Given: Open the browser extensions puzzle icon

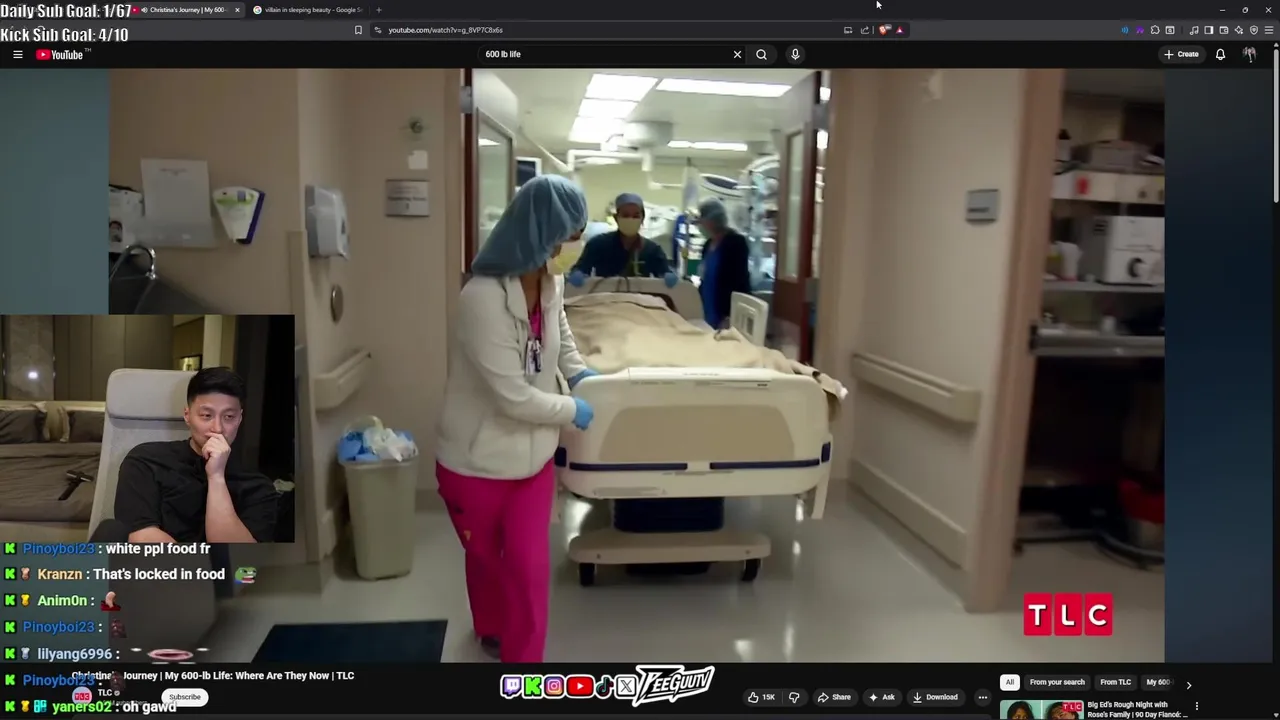Looking at the screenshot, I should (x=1155, y=30).
